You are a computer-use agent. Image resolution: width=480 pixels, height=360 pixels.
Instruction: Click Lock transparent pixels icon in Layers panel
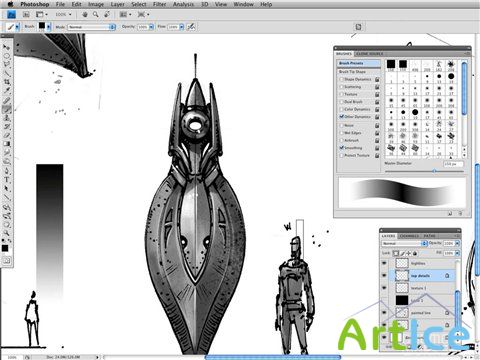pyautogui.click(x=395, y=253)
